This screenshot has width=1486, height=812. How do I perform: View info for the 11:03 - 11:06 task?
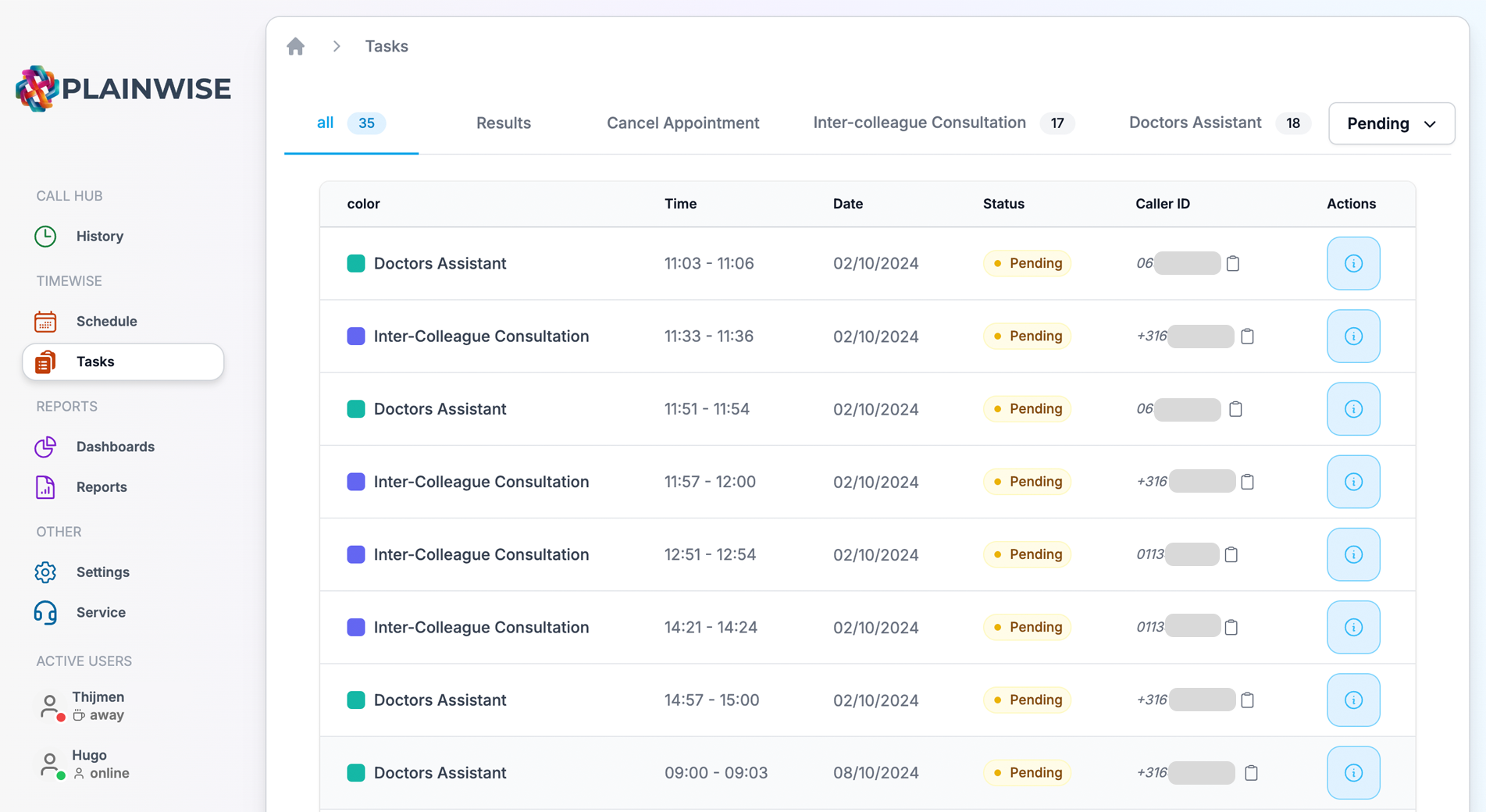(x=1353, y=263)
